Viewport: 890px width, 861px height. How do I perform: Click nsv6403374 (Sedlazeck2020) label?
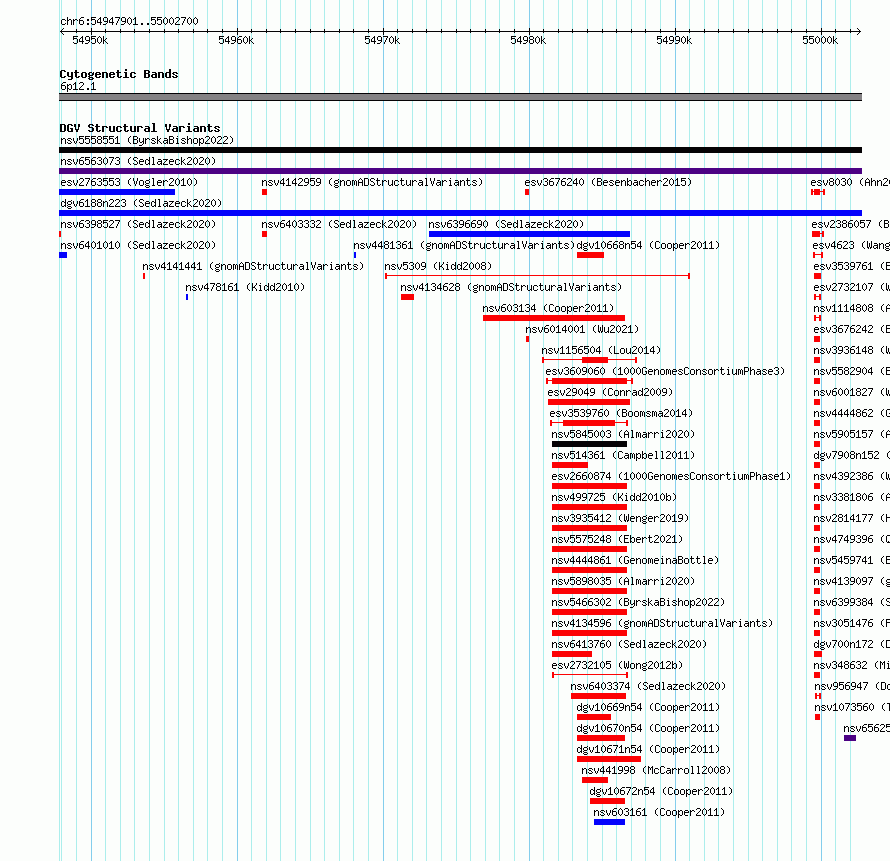648,686
